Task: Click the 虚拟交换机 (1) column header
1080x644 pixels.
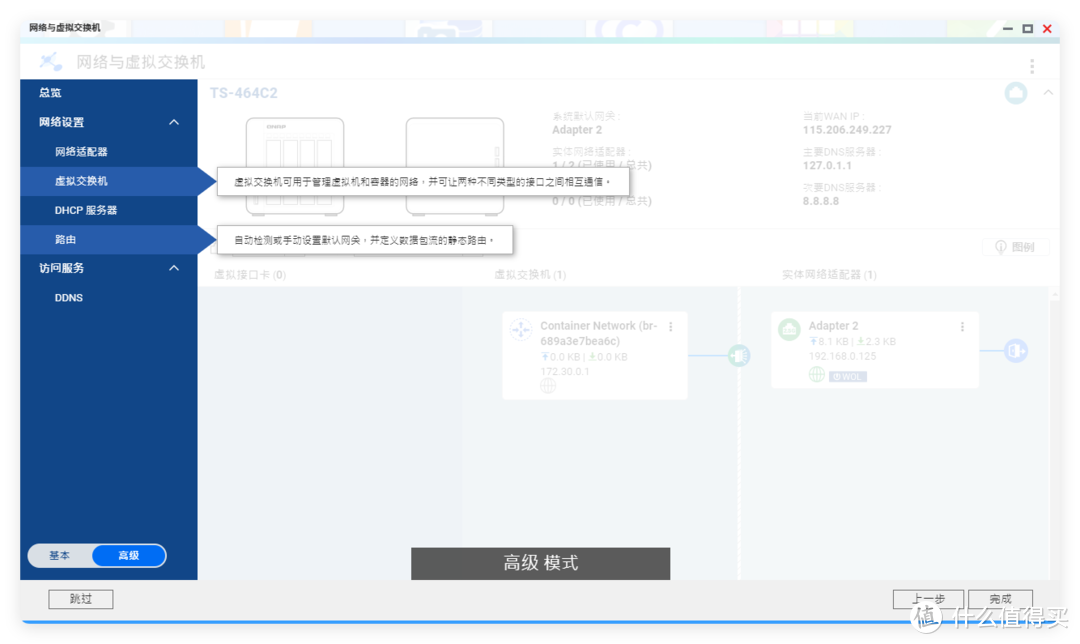Action: pyautogui.click(x=530, y=275)
